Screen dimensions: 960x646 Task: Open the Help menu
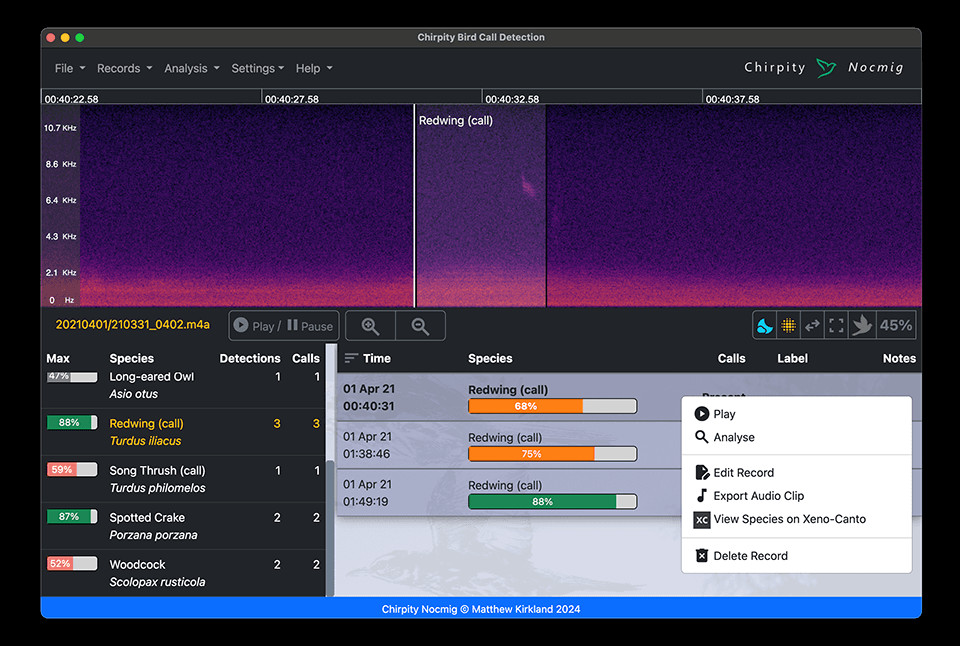tap(313, 69)
